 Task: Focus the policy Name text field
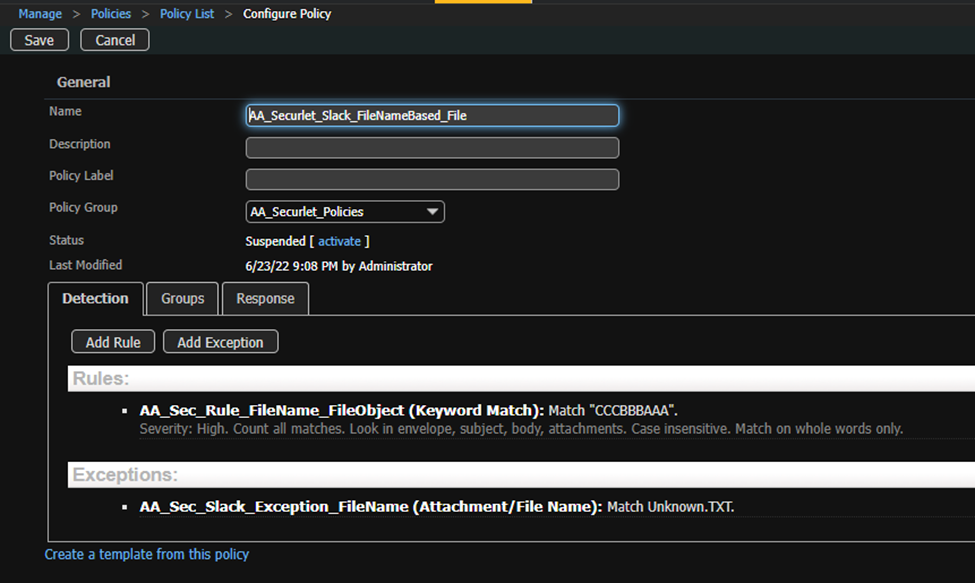click(x=432, y=116)
